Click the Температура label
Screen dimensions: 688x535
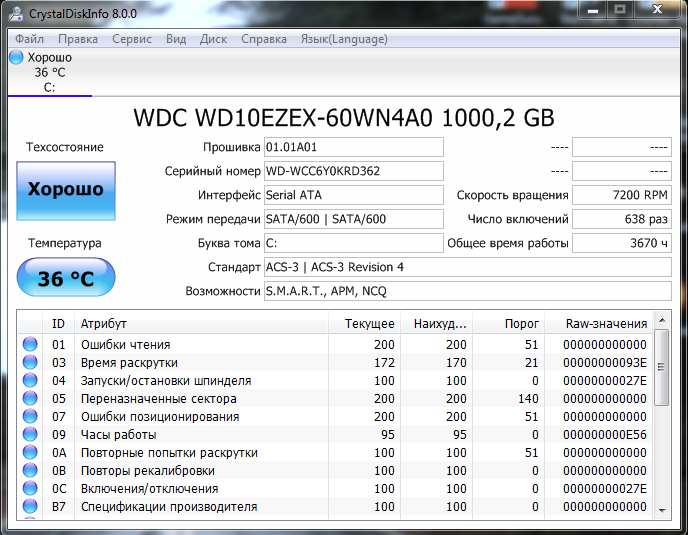coord(65,243)
